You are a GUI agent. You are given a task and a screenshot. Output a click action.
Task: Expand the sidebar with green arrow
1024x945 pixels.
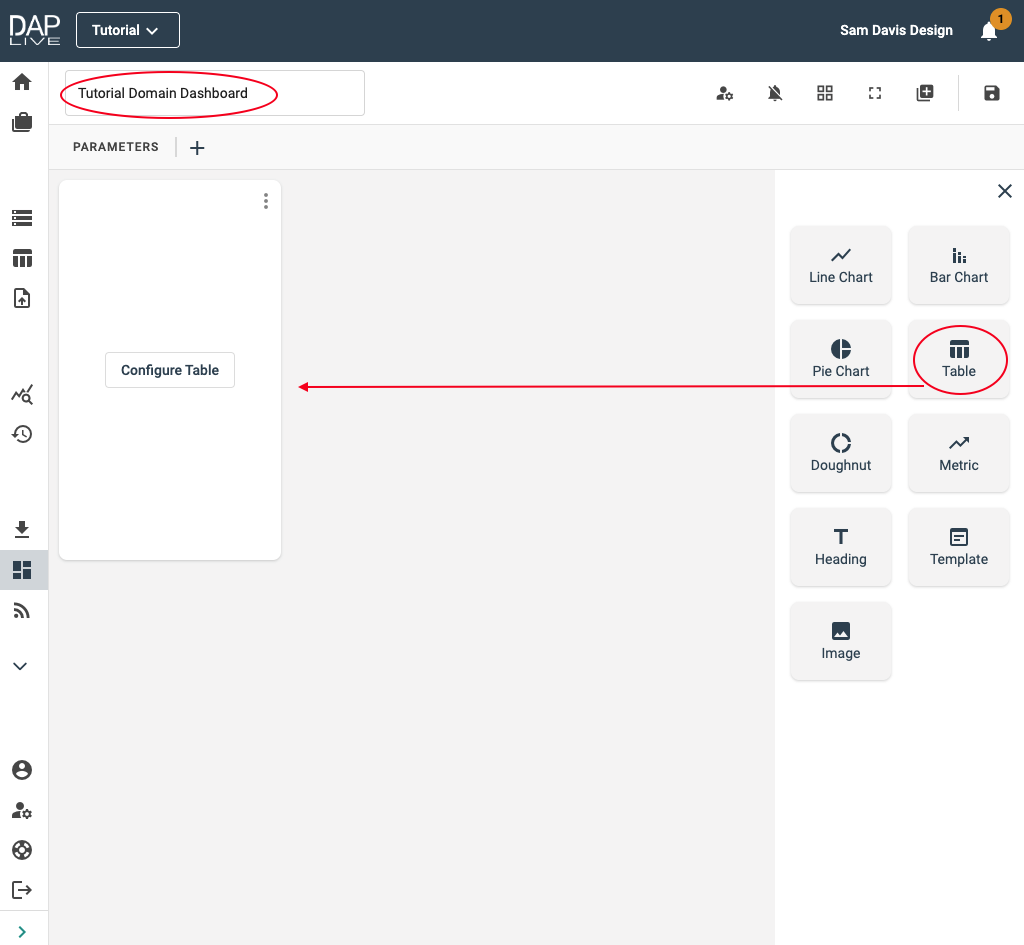coord(22,931)
